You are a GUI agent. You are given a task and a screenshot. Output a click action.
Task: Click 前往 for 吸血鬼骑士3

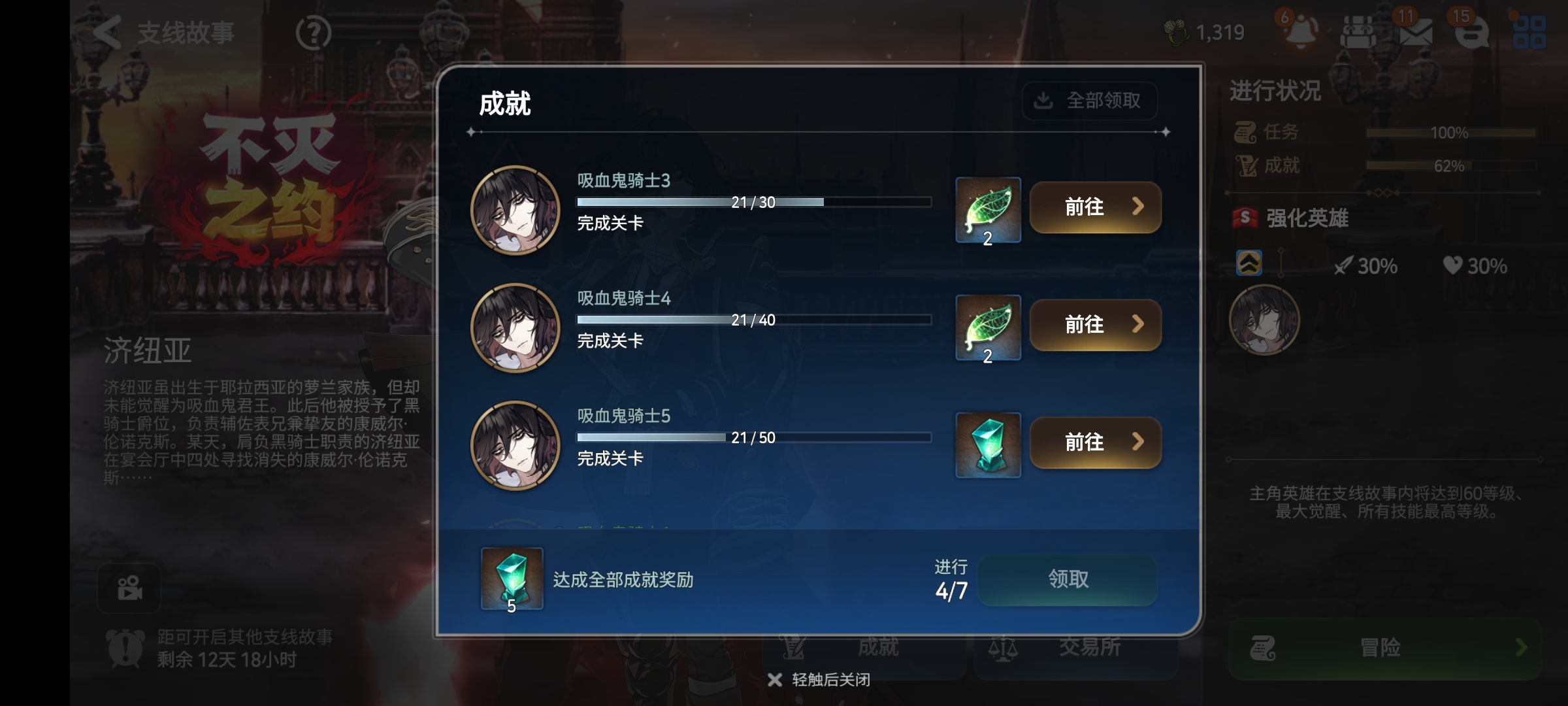coord(1096,207)
